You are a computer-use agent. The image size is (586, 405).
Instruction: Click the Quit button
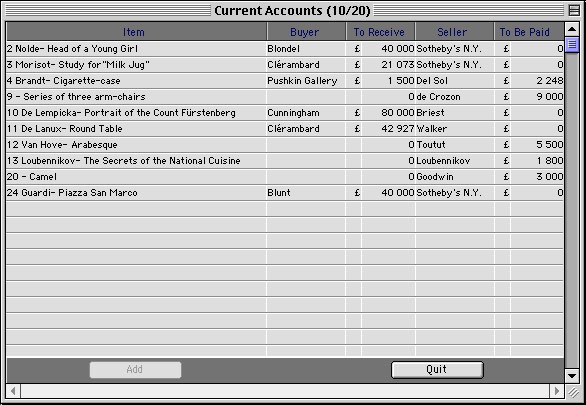click(437, 370)
